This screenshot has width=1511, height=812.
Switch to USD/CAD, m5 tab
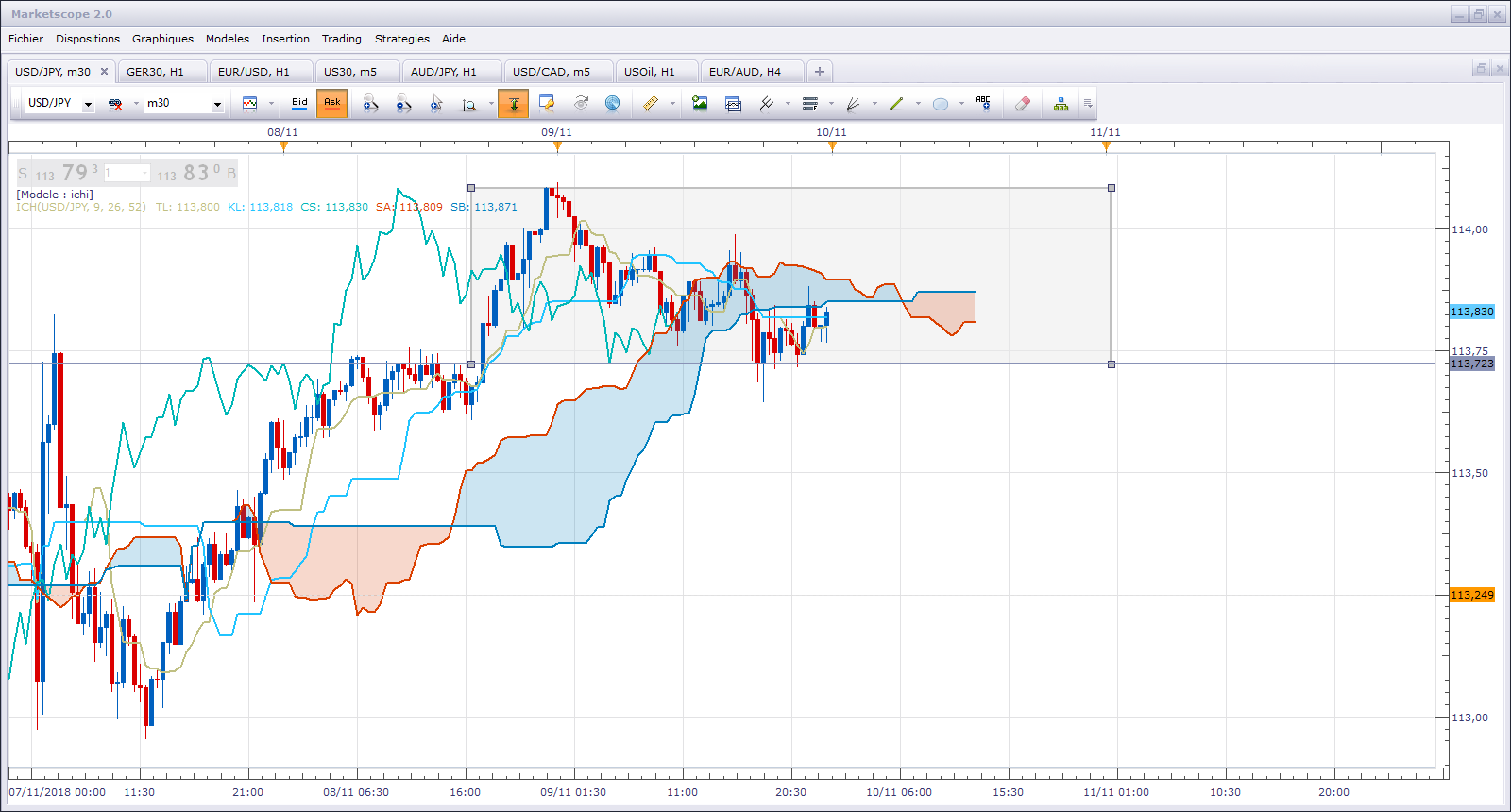(x=559, y=72)
